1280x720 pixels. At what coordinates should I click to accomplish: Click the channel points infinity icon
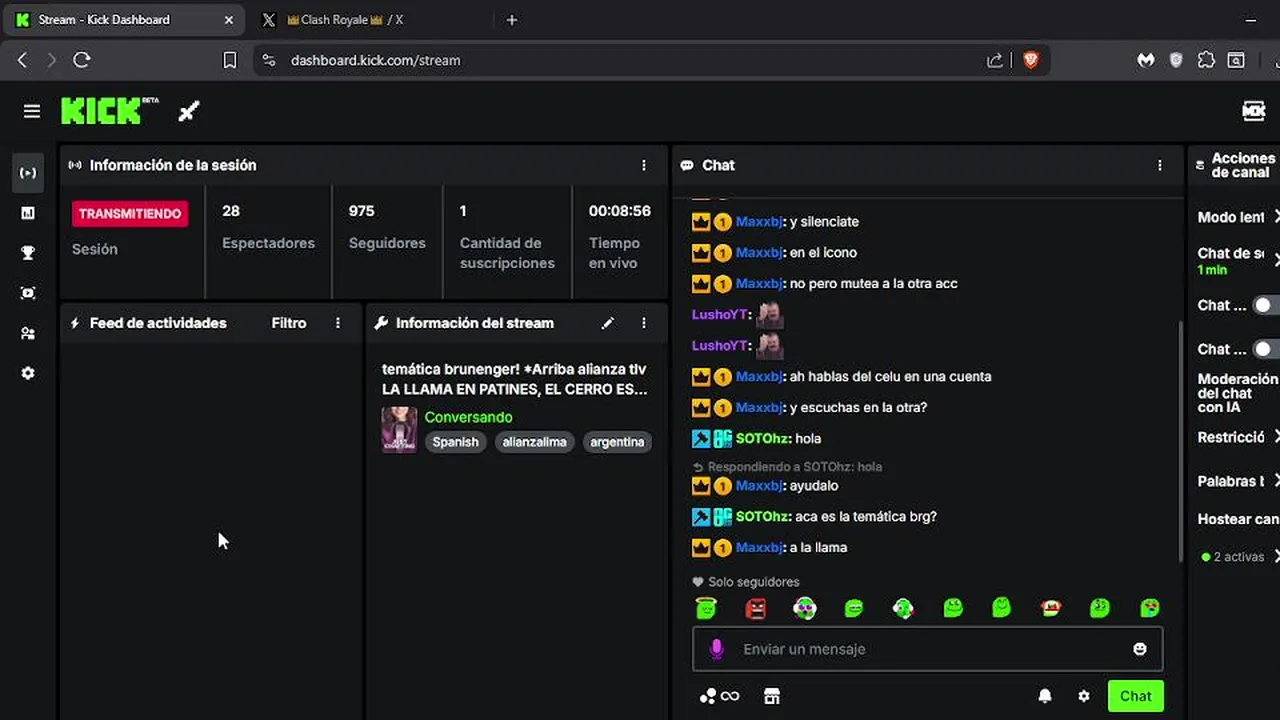719,696
